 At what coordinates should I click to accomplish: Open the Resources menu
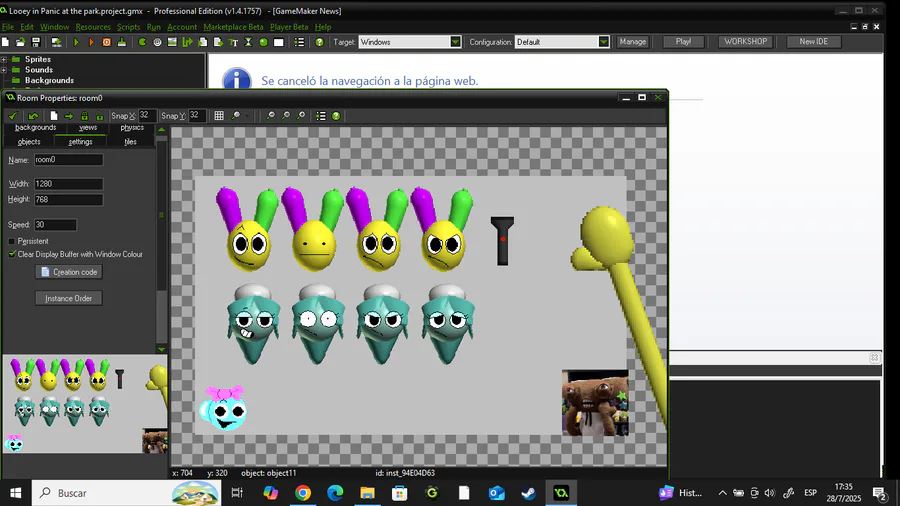coord(93,27)
